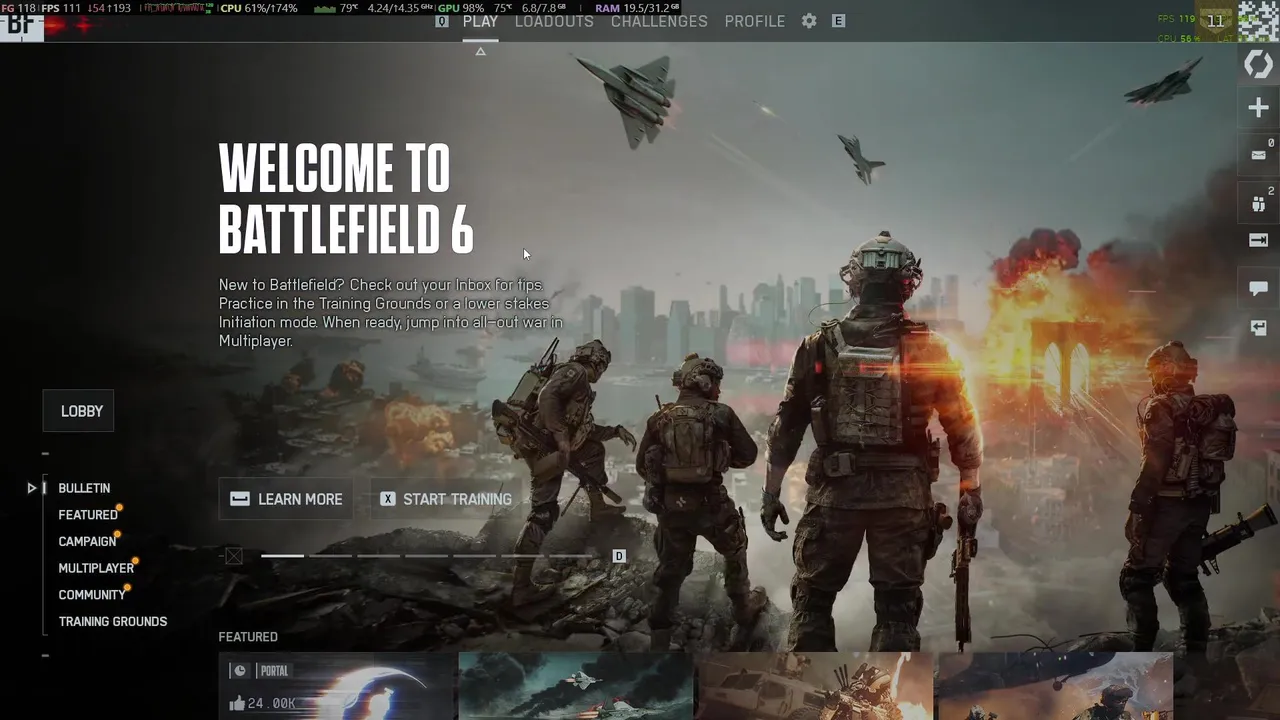Click the WELCOME TO BATTLEFIELD 6 headline

346,197
